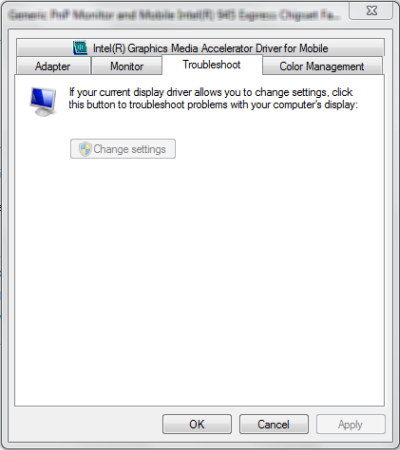400x450 pixels.
Task: Dismiss the dialog using Cancel
Action: 274,424
